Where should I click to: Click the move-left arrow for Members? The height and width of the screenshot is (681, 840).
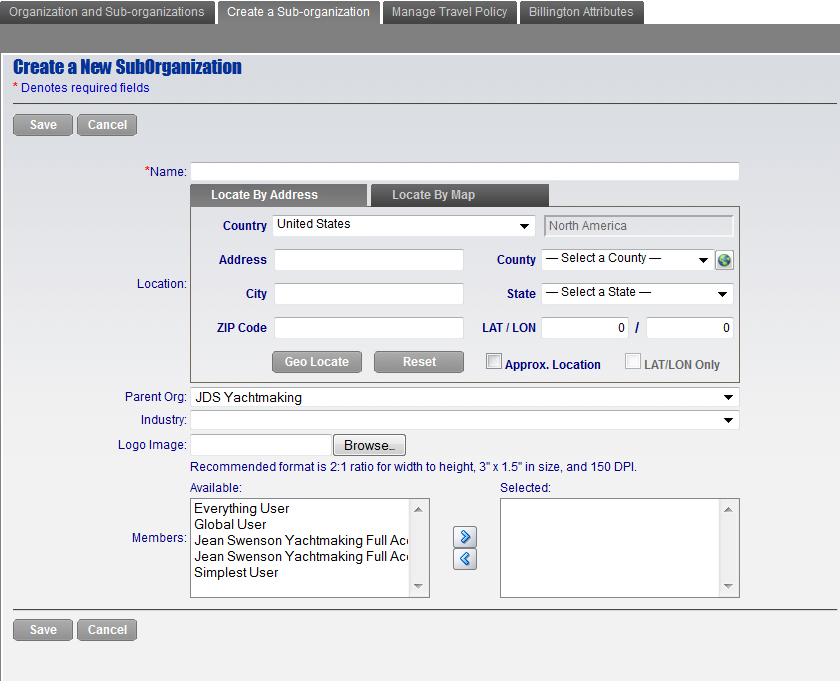(x=465, y=559)
